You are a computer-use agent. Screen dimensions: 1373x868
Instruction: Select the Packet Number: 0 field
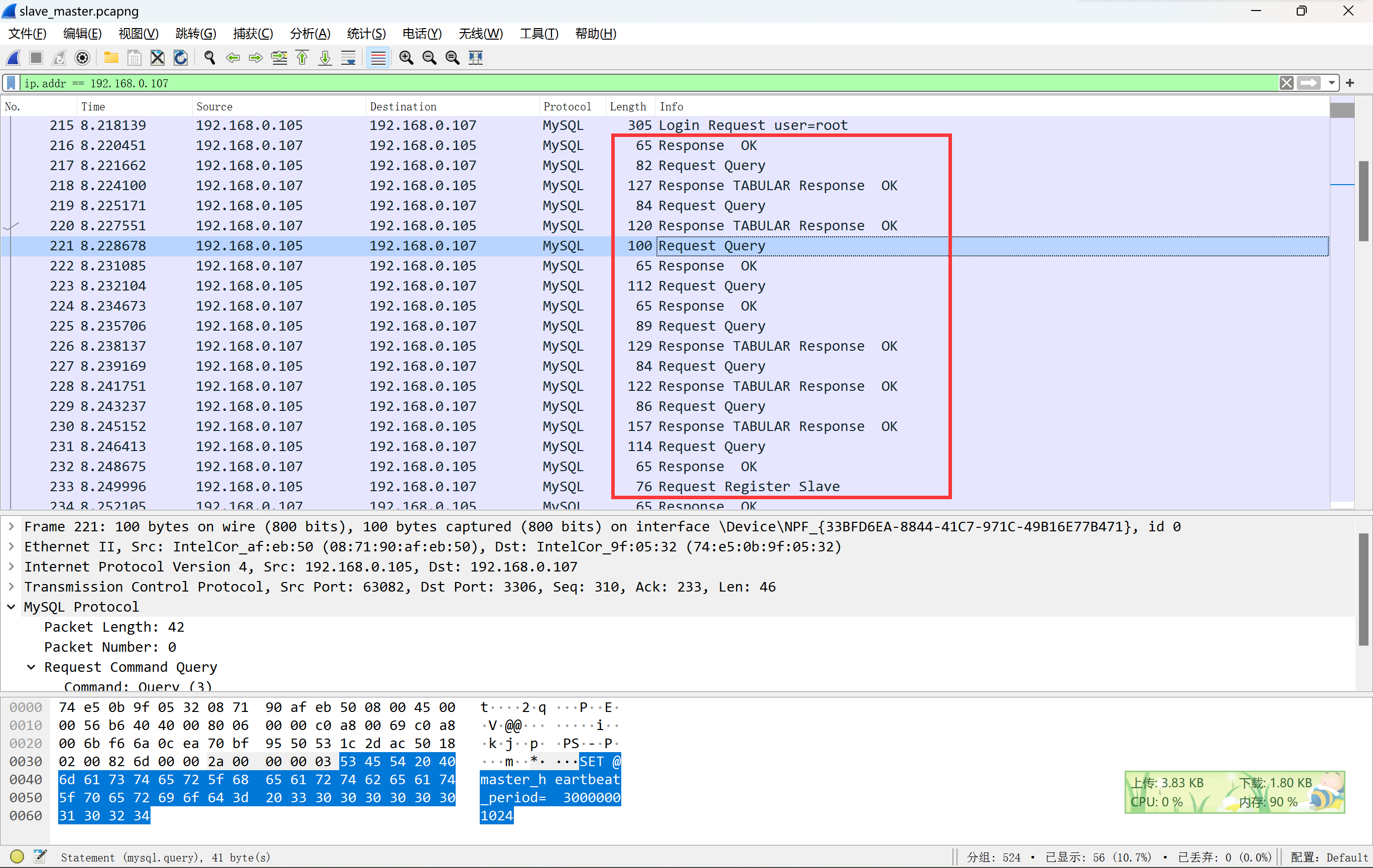[x=110, y=647]
